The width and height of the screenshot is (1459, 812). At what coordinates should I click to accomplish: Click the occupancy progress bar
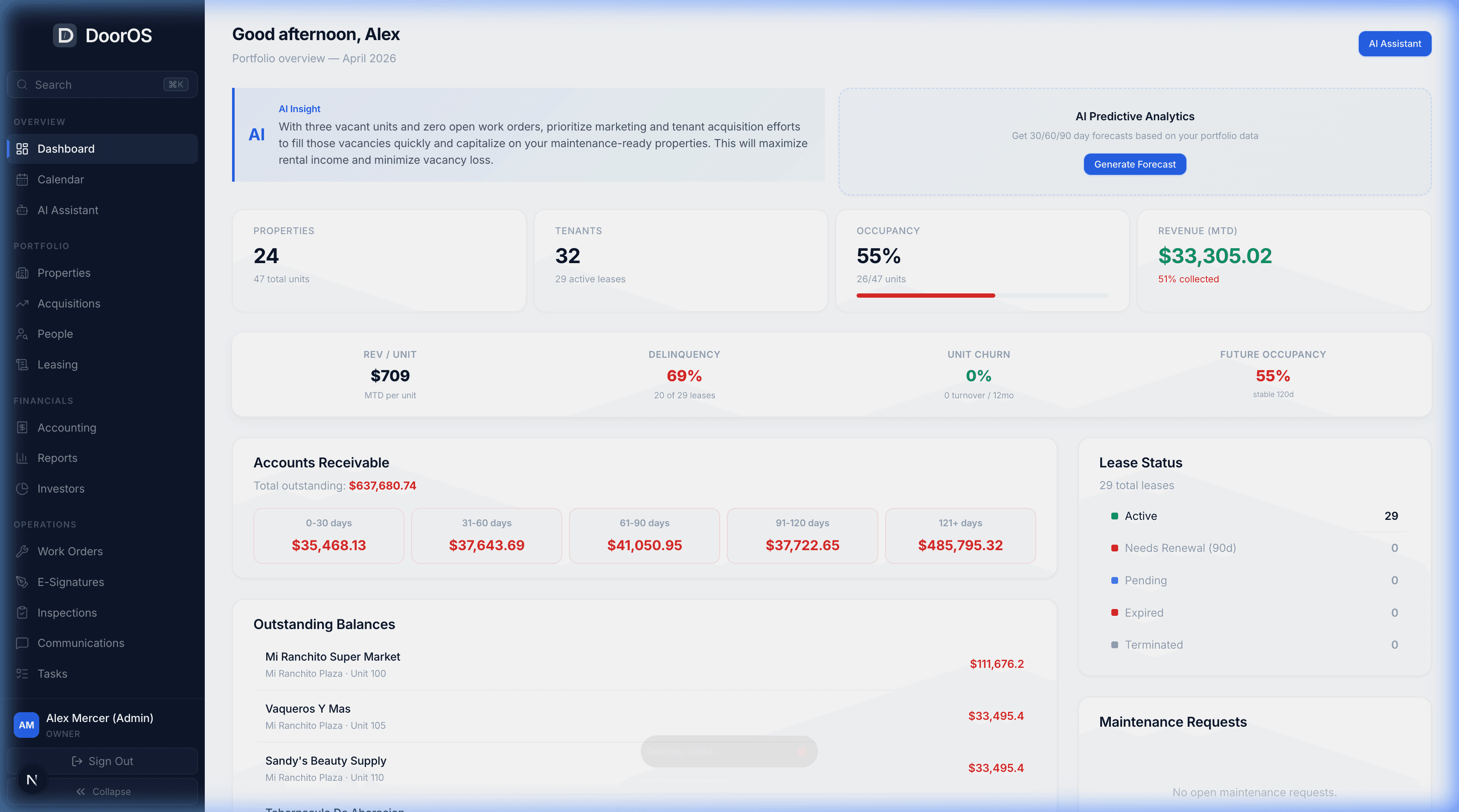[x=982, y=295]
